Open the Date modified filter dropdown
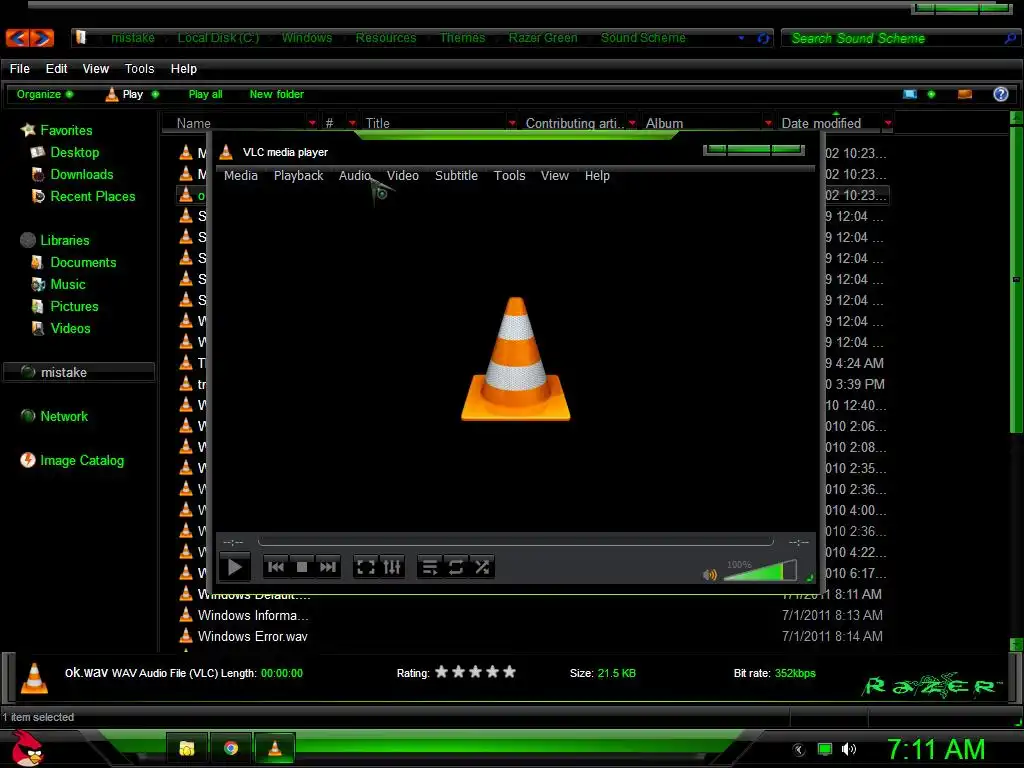This screenshot has width=1024, height=768. (888, 123)
